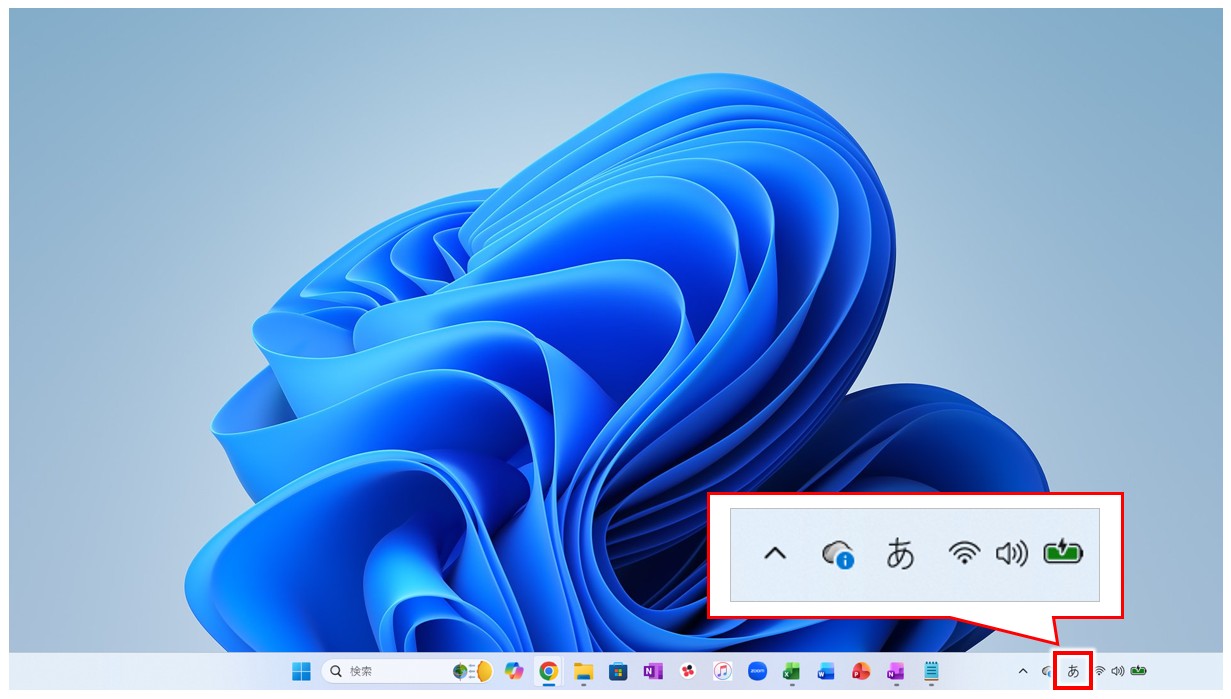The width and height of the screenshot is (1231, 699).
Task: Open the Windows Start menu
Action: 301,671
